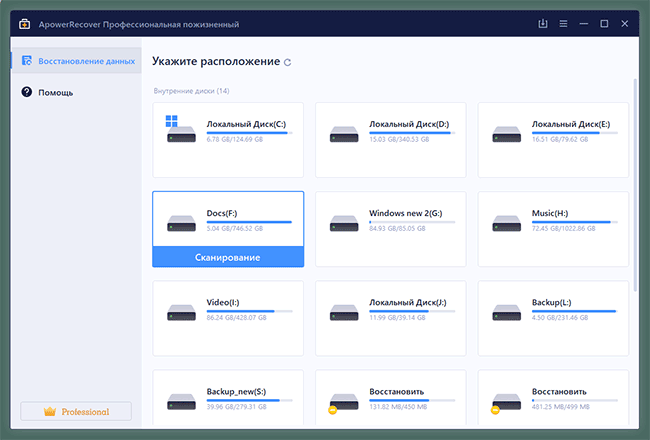
Task: Click the Docs(F:) label
Action: 222,213
